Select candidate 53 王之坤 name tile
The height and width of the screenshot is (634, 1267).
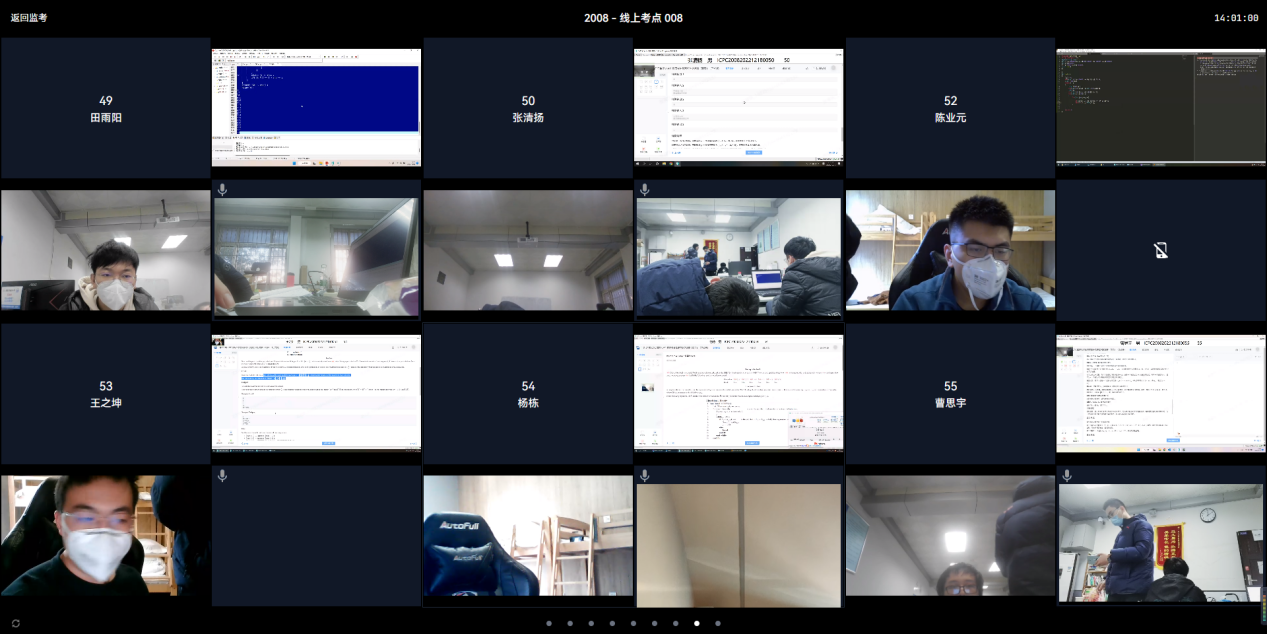point(106,394)
